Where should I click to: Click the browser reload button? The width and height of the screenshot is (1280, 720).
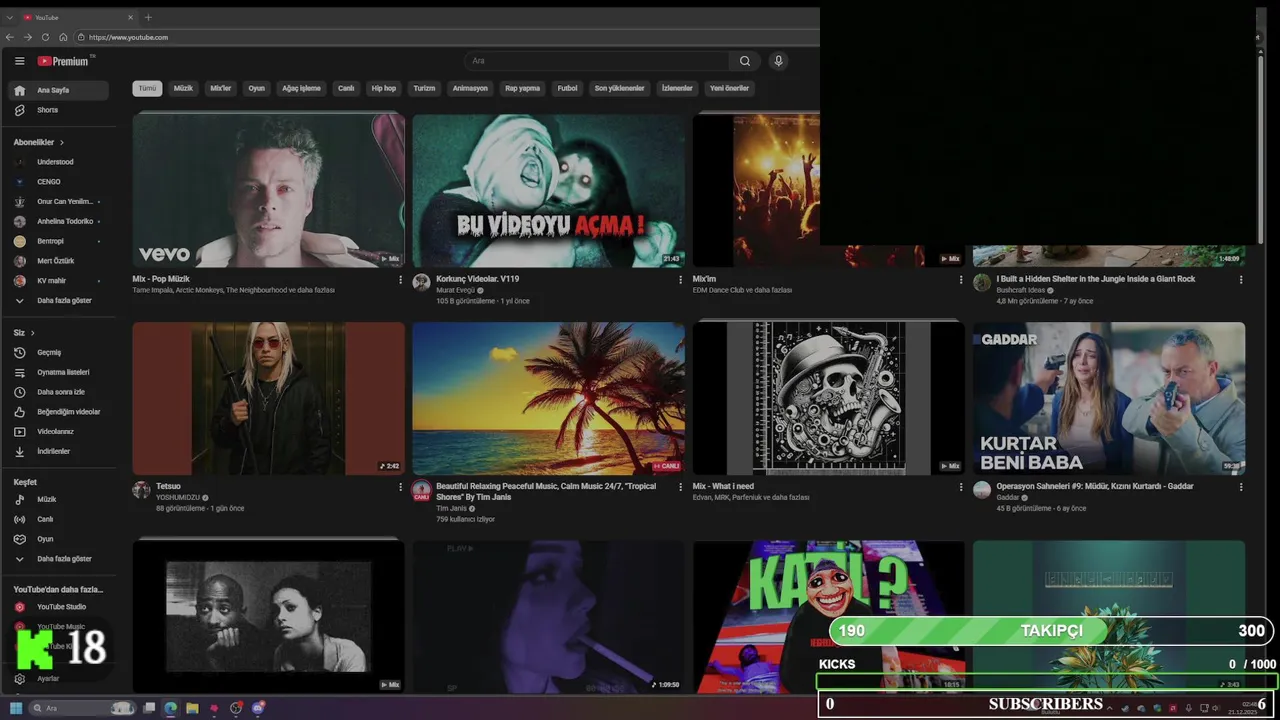(45, 37)
